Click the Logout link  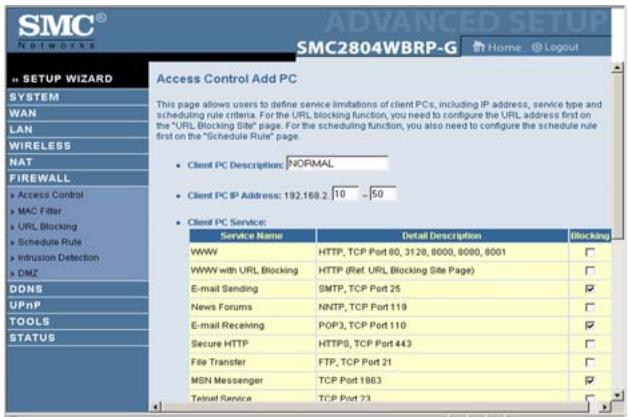pyautogui.click(x=555, y=48)
